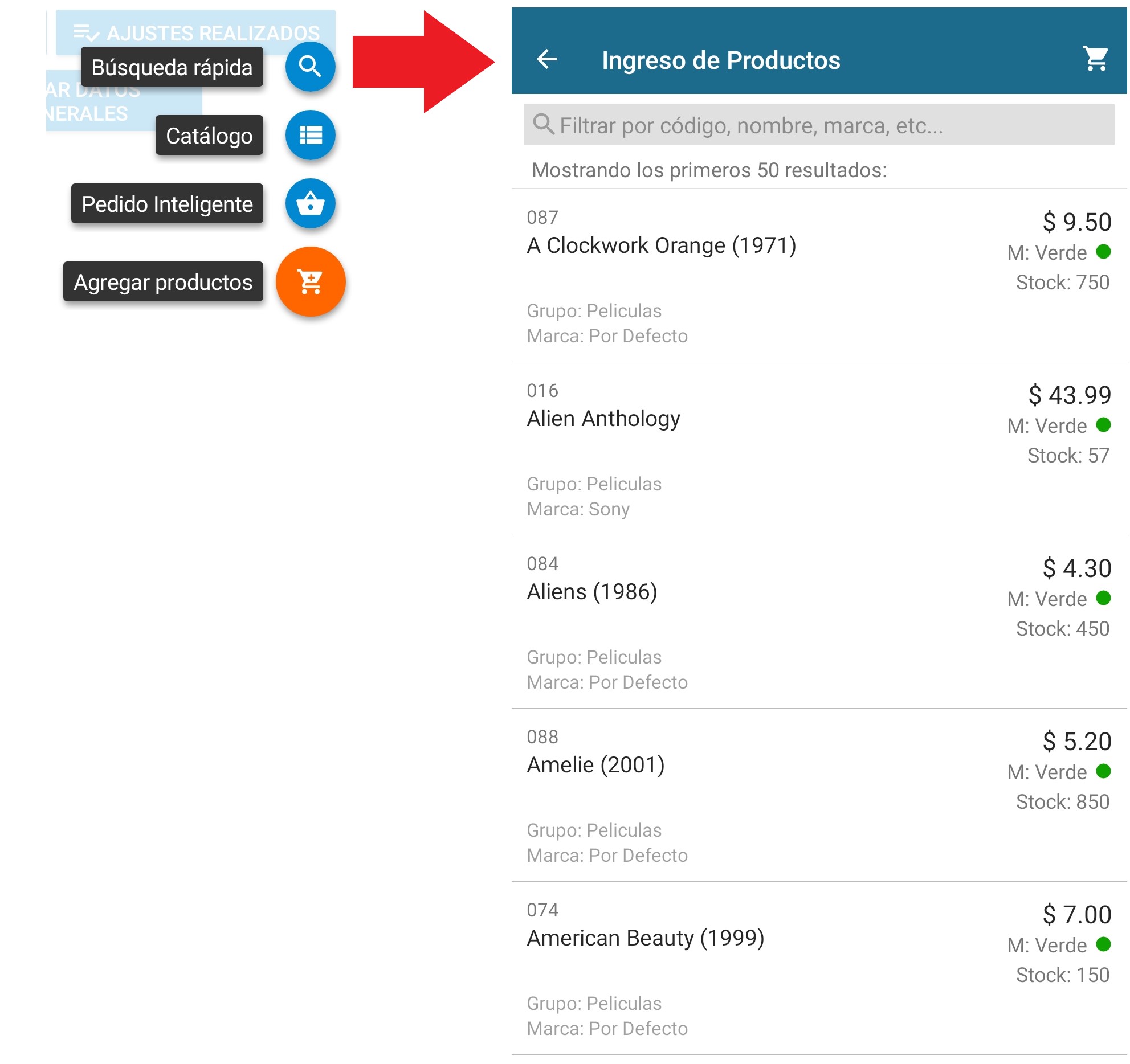Select product A Clockwork Orange (1971)

point(661,246)
